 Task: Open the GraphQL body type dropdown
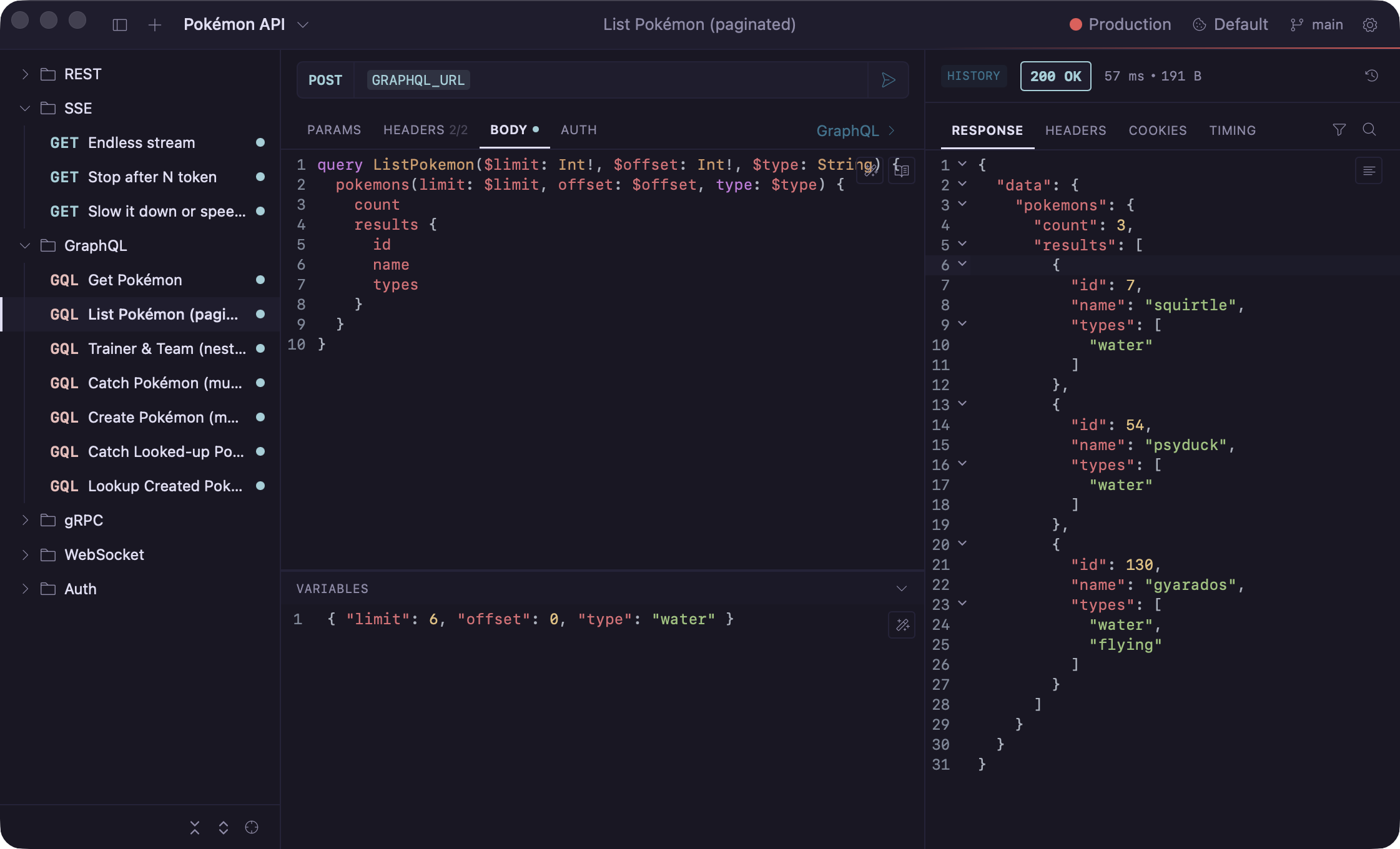click(x=856, y=130)
